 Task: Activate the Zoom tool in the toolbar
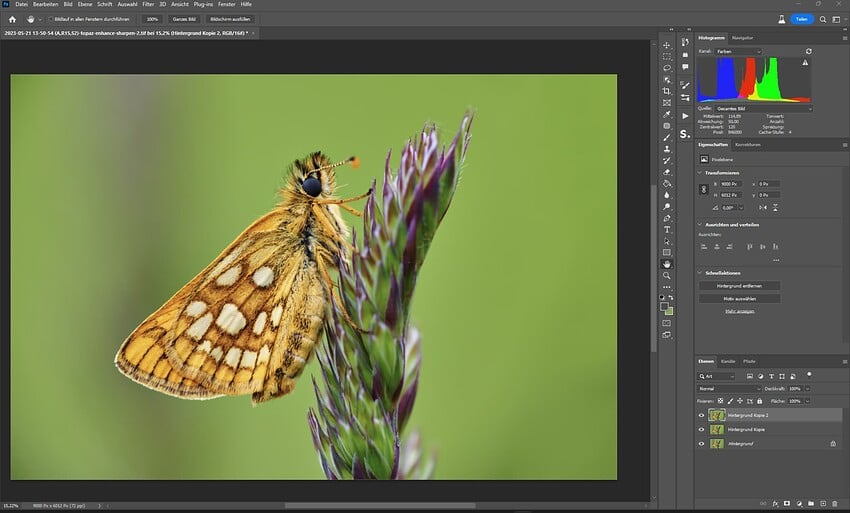click(x=667, y=276)
